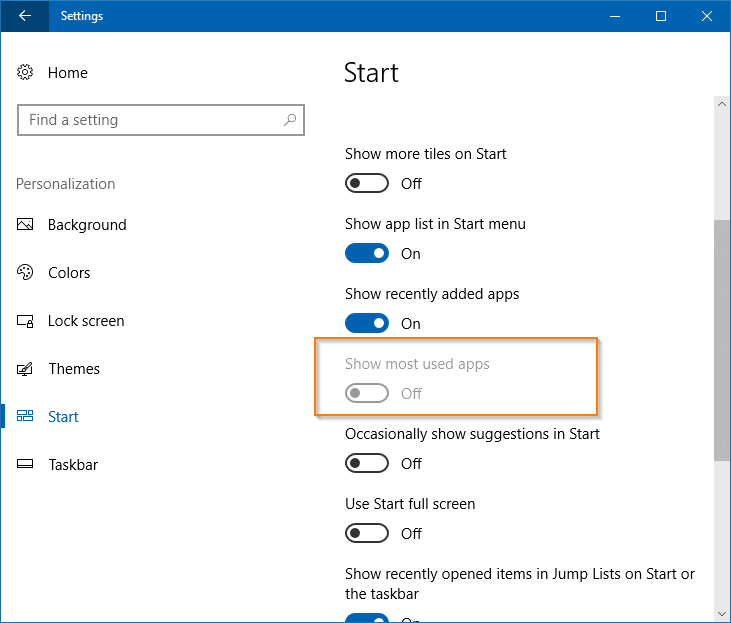Click the 'Start' page heading

tap(371, 73)
